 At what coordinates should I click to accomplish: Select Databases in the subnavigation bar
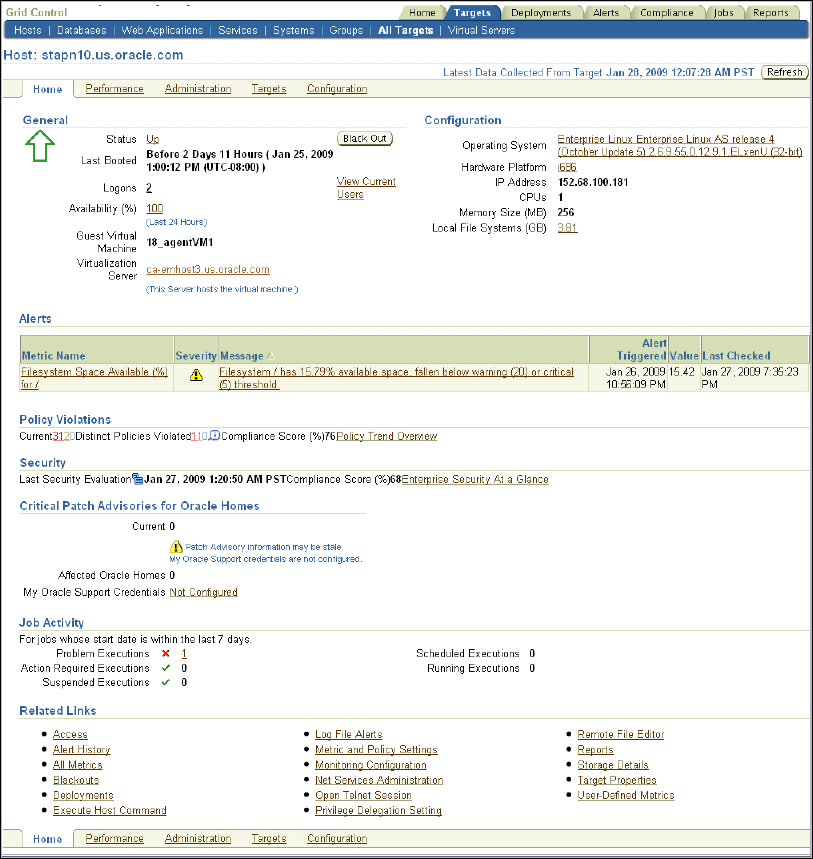[x=82, y=30]
